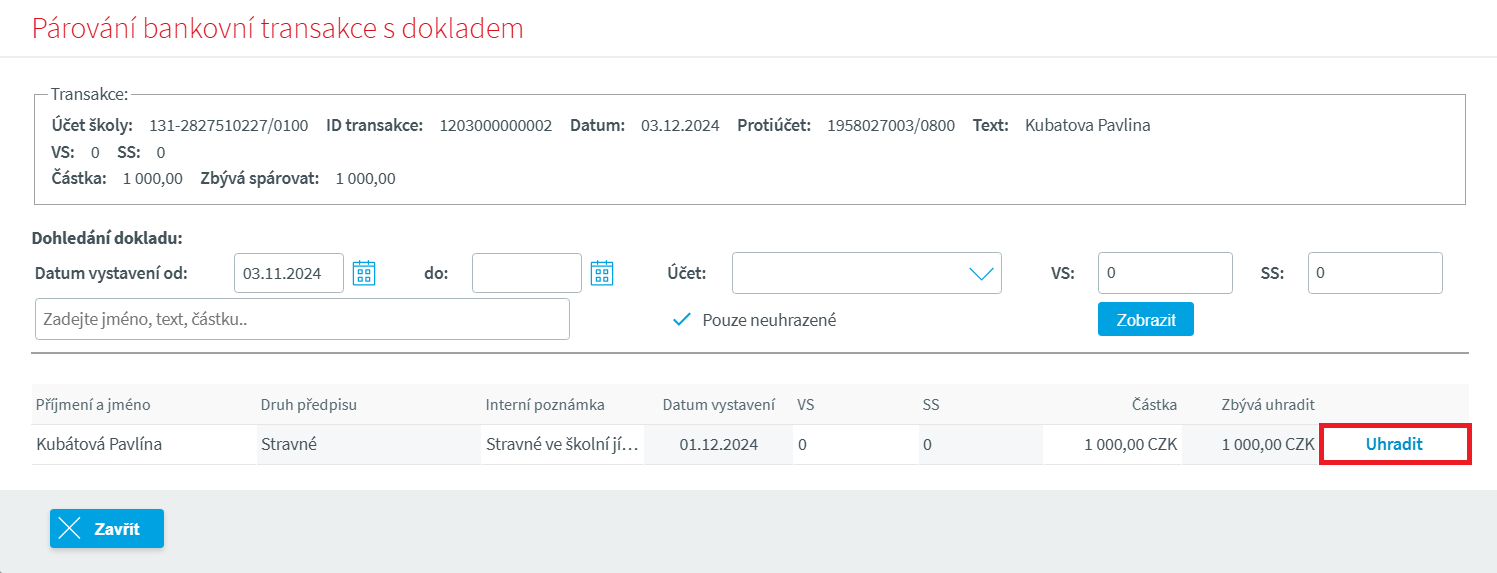Focus the SS filter input field
Image resolution: width=1497 pixels, height=573 pixels.
(1374, 273)
